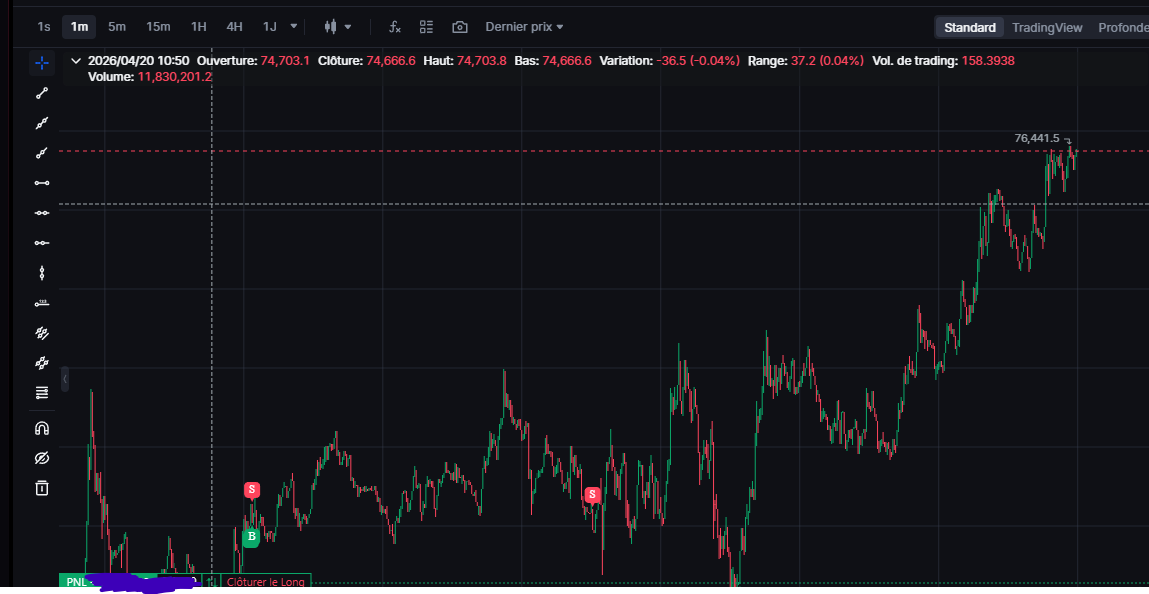This screenshot has height=594, width=1149.
Task: Click the S sell marker in the chart middle
Action: (x=592, y=495)
